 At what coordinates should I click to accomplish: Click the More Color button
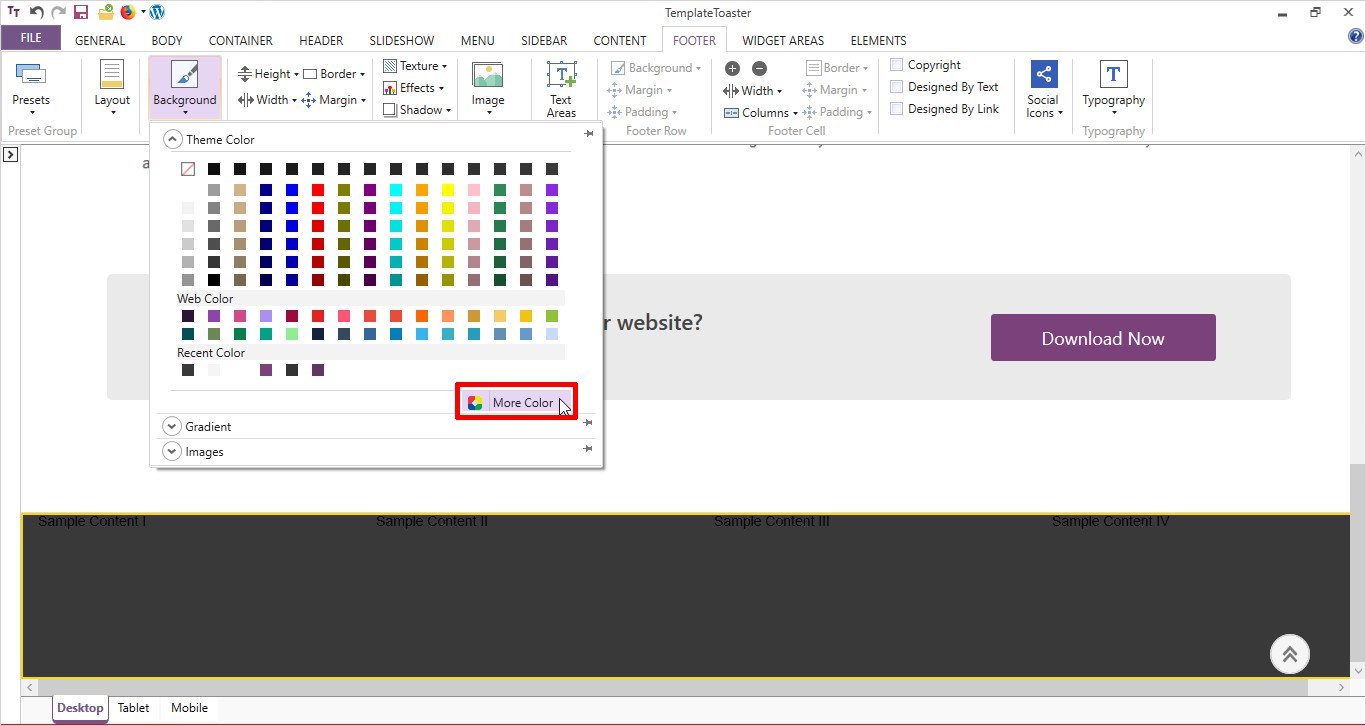point(516,402)
